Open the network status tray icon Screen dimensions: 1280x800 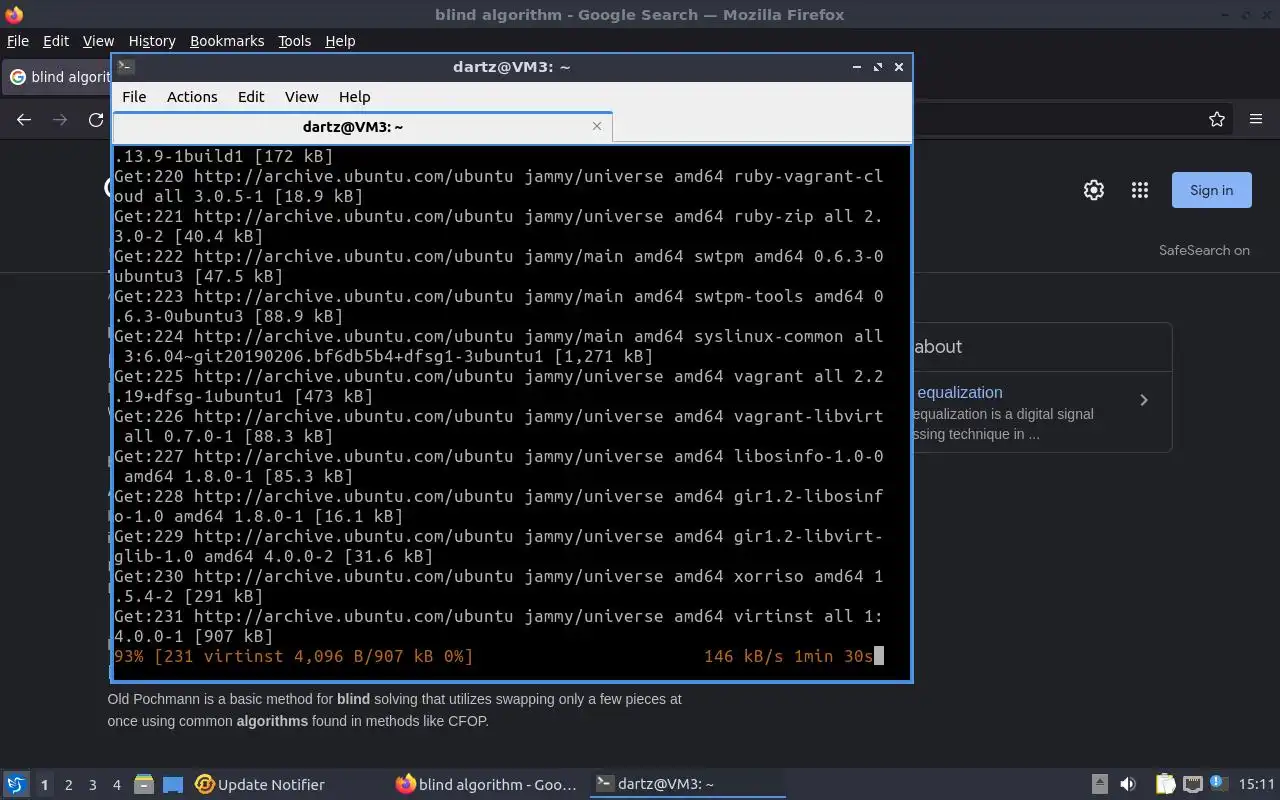coord(1192,785)
